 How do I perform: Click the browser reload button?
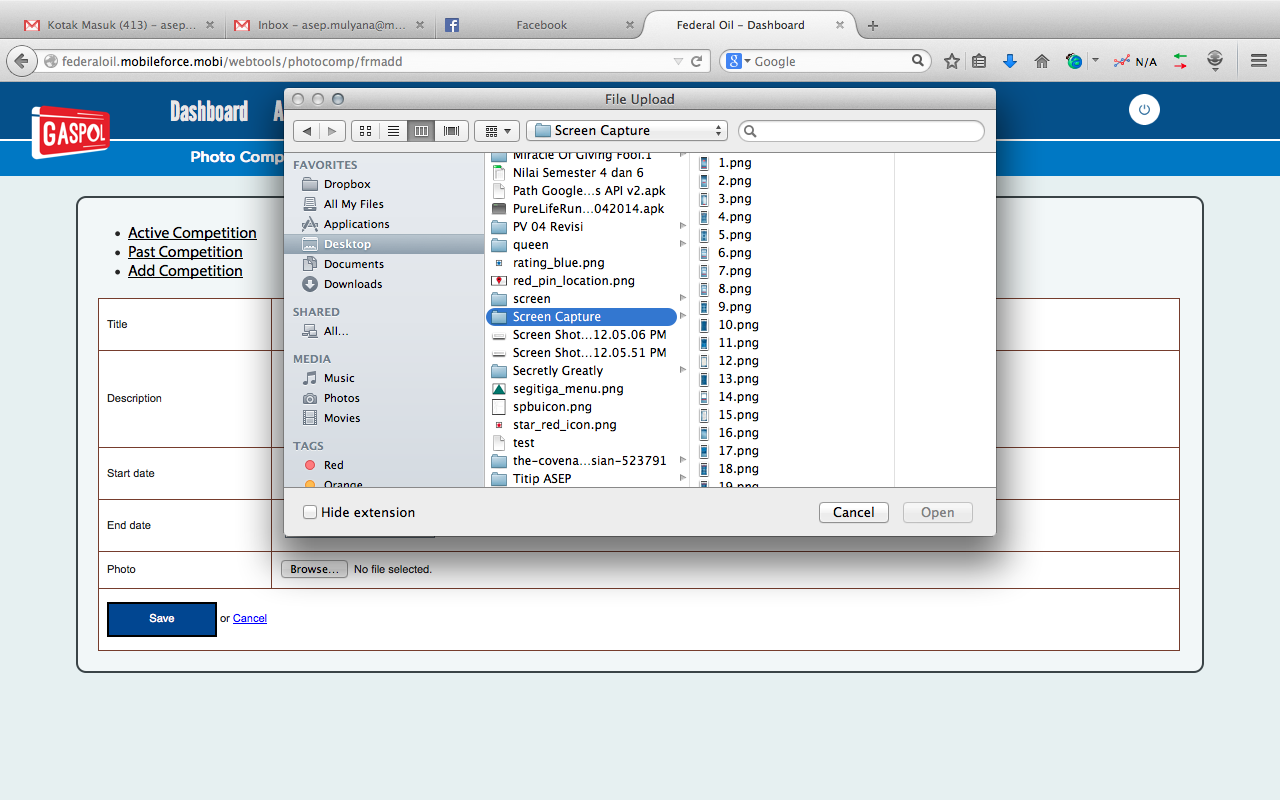point(697,61)
